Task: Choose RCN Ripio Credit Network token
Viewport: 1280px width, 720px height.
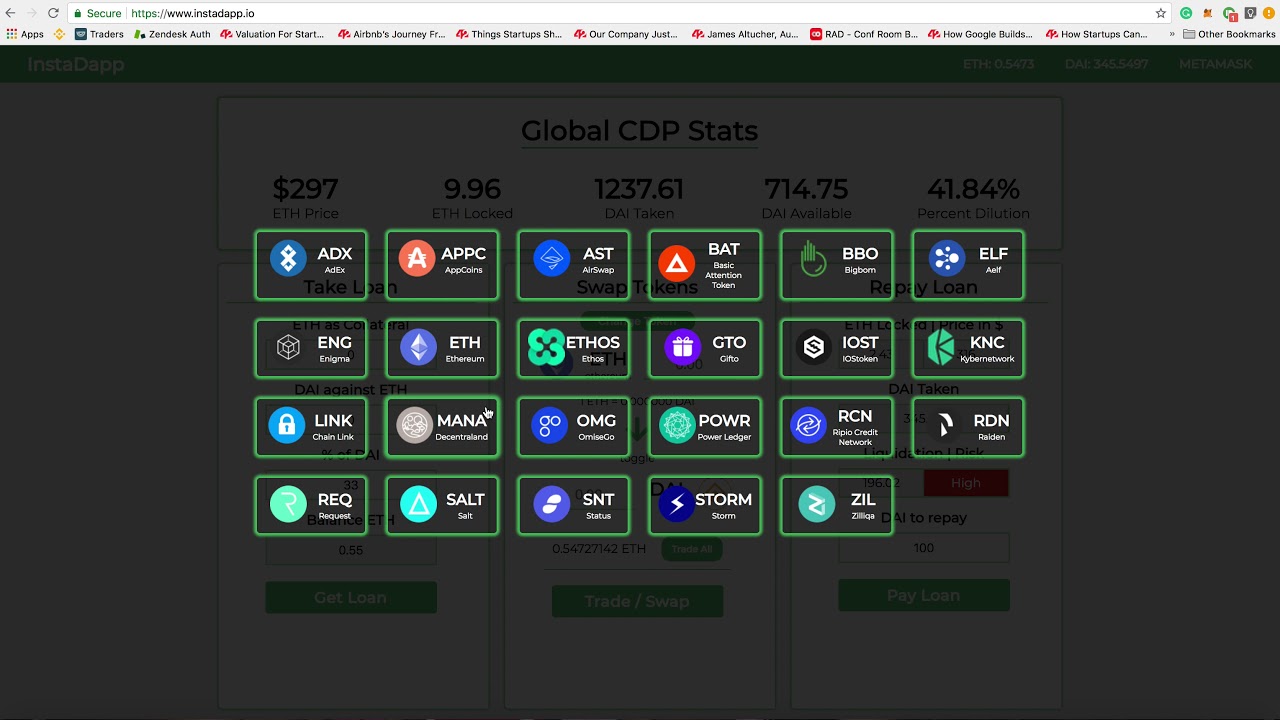Action: [837, 427]
